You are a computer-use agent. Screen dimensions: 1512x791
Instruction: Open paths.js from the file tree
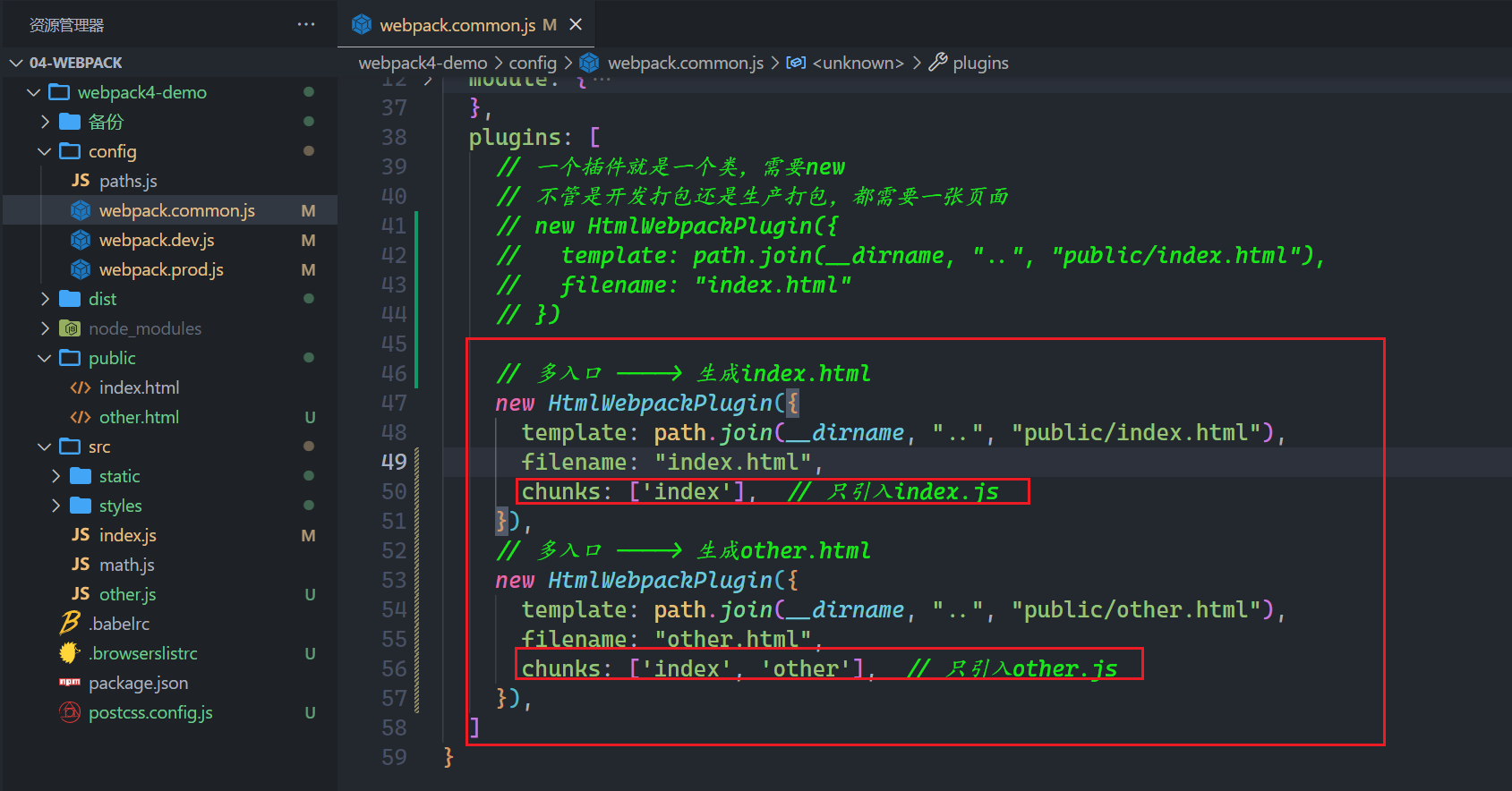[x=128, y=181]
